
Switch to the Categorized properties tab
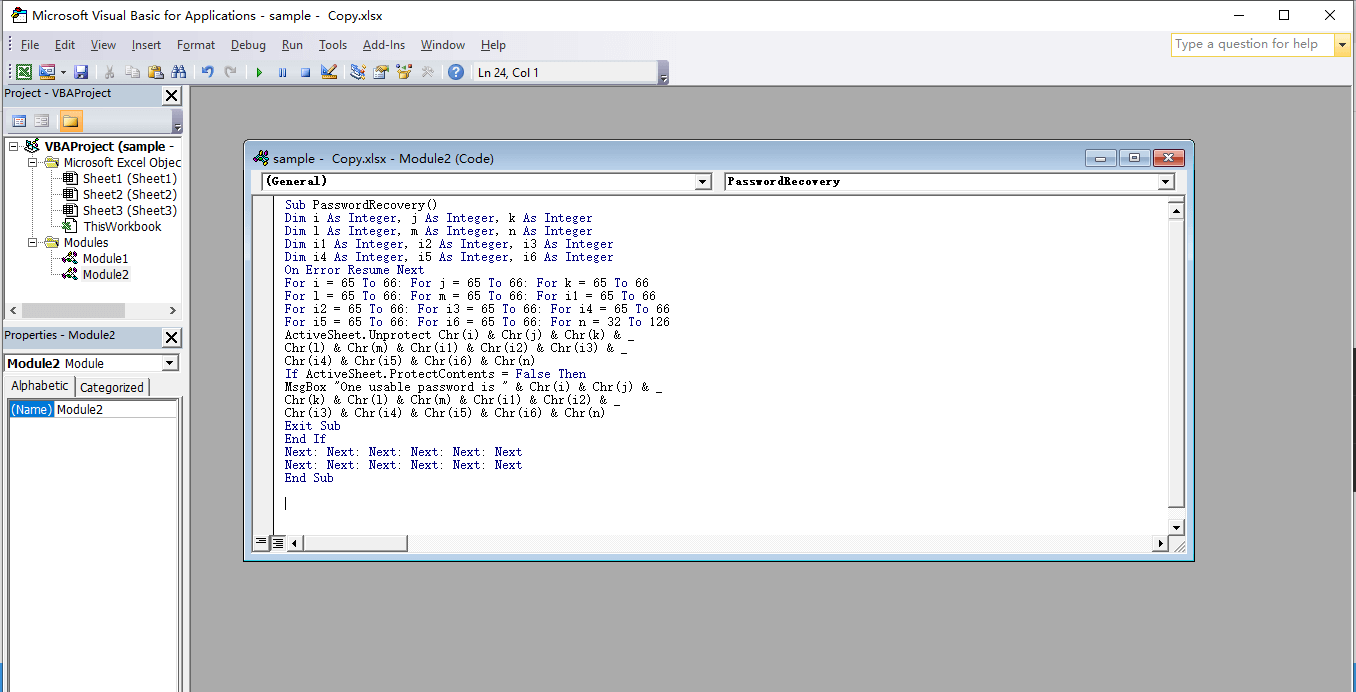(x=112, y=387)
